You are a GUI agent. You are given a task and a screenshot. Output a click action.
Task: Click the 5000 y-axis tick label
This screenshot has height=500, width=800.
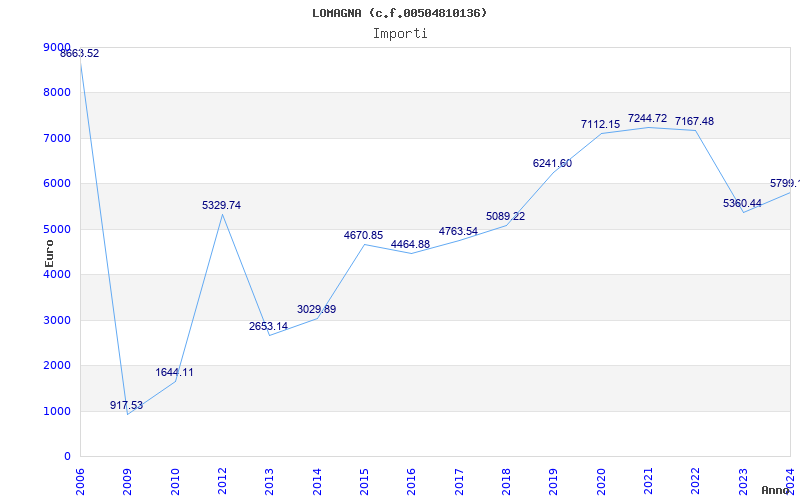[57, 230]
